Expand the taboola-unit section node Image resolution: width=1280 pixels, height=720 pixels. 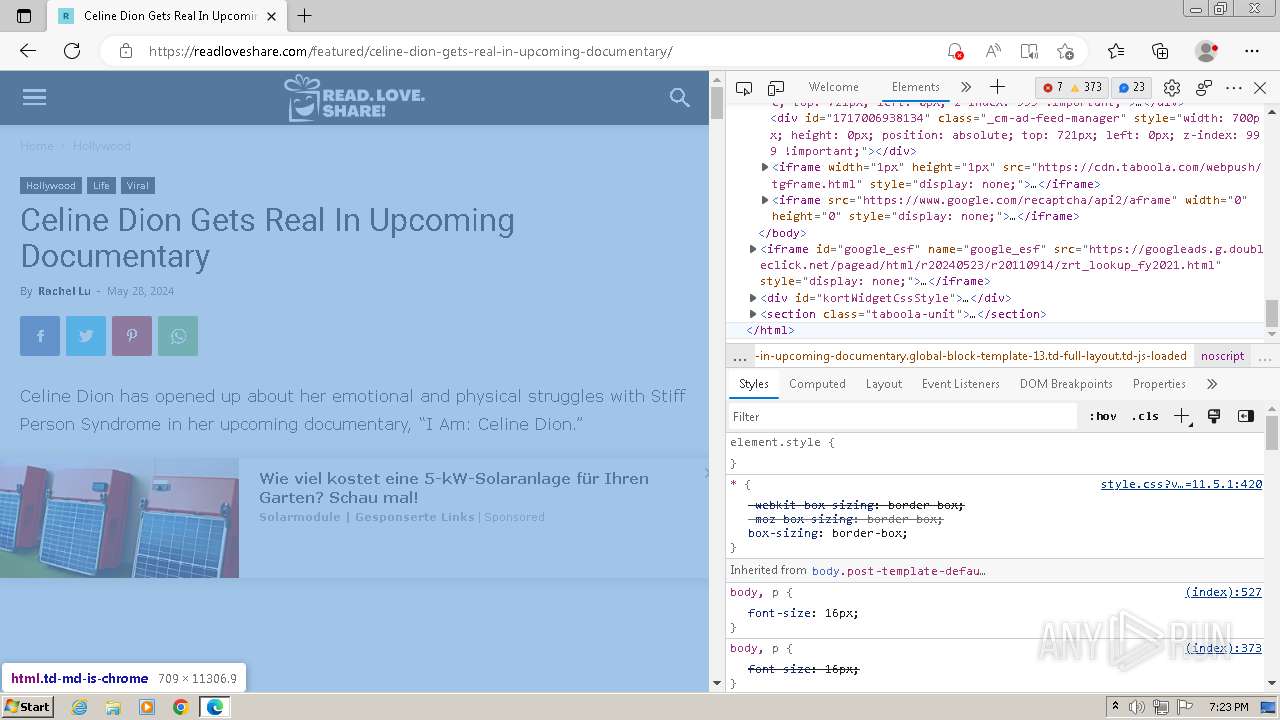753,314
